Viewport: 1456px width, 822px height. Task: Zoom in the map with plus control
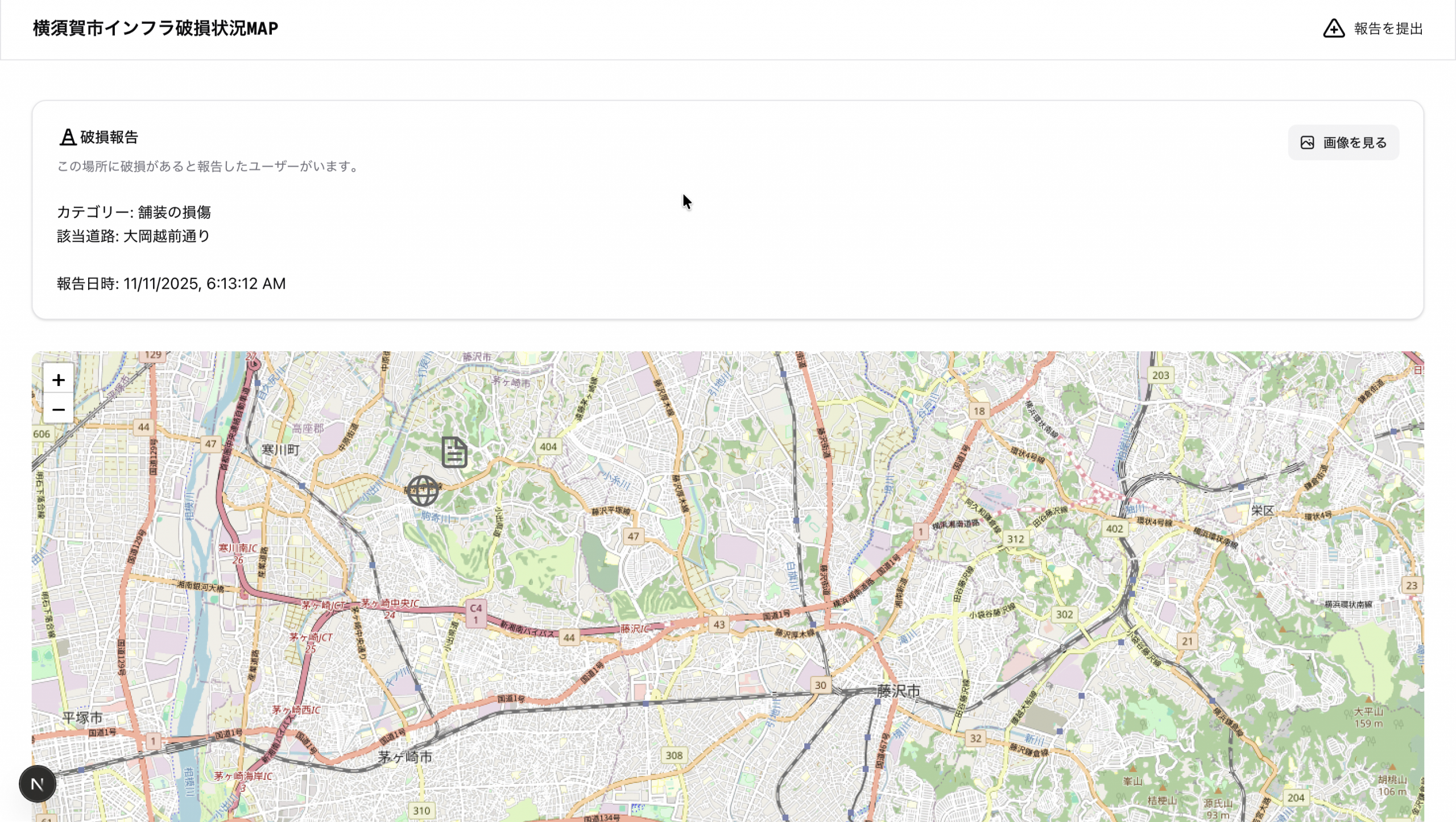58,380
